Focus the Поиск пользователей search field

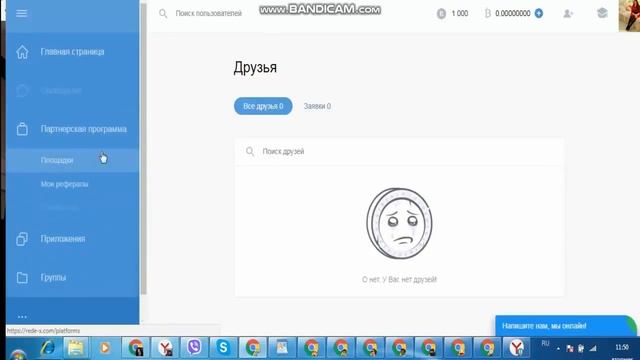coord(209,13)
